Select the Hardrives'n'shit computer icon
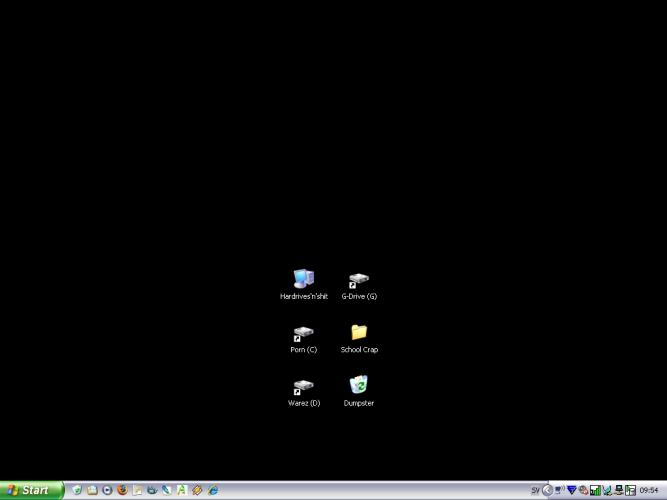The image size is (667, 500). tap(304, 284)
